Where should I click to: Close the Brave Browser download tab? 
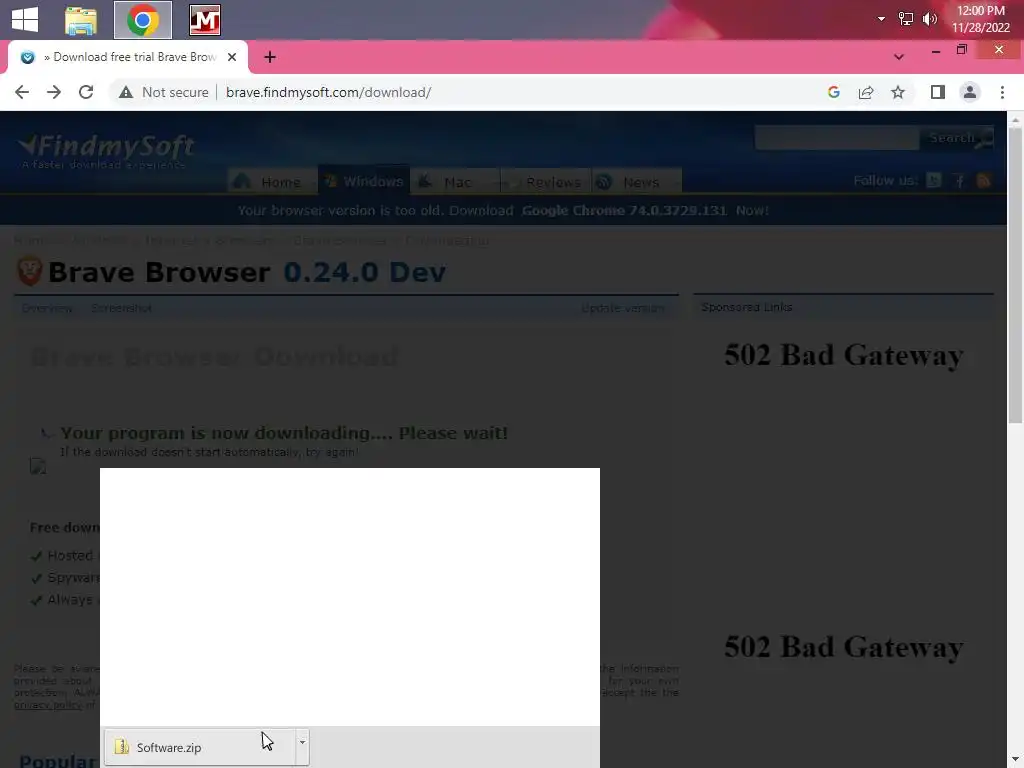232,57
